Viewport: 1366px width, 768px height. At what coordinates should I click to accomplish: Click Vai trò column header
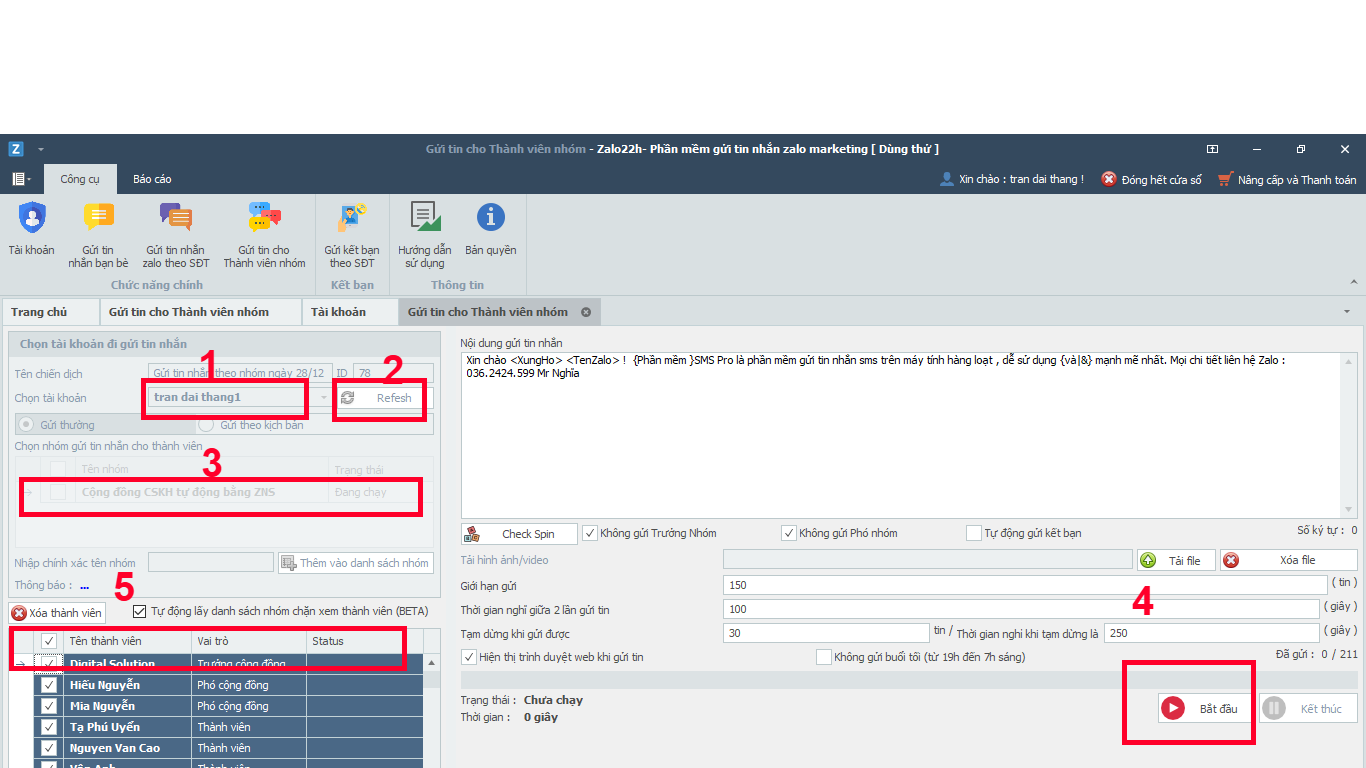(249, 641)
